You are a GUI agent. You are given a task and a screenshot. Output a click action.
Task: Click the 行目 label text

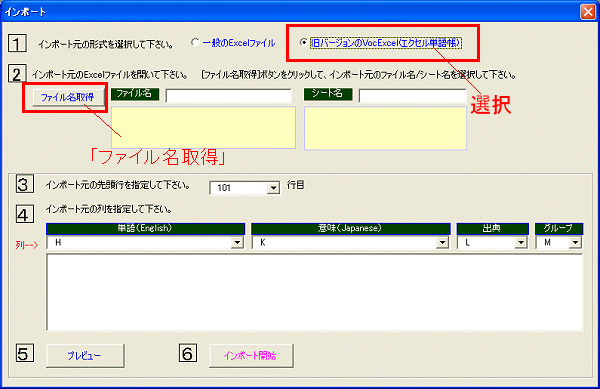coord(295,186)
